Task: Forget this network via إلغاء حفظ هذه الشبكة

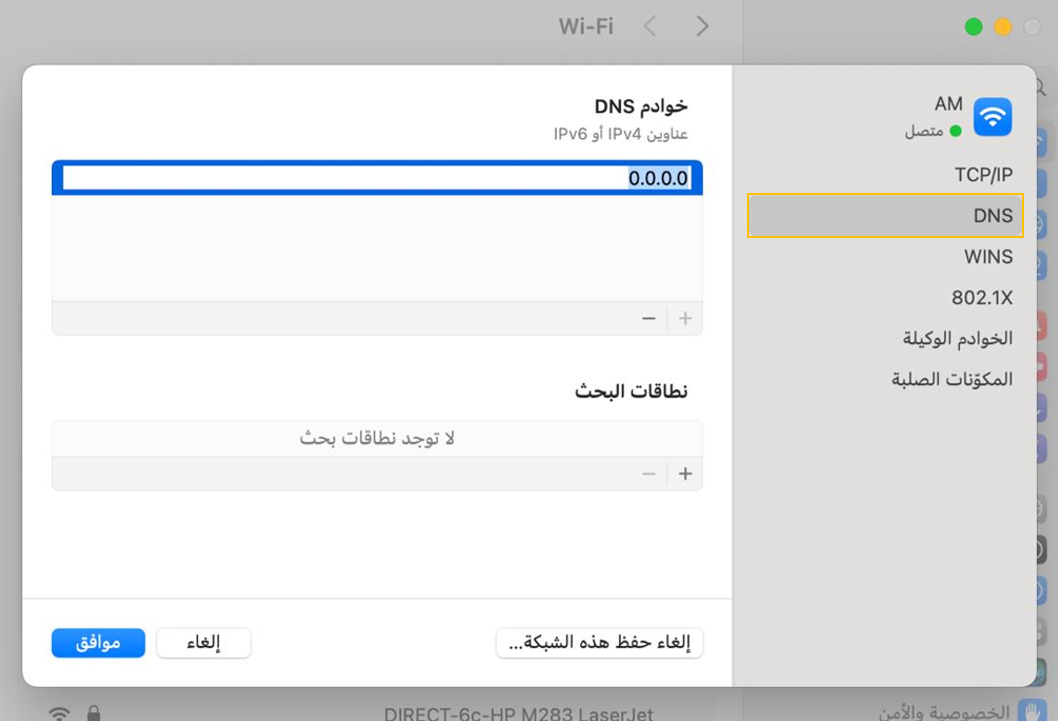Action: (x=599, y=643)
